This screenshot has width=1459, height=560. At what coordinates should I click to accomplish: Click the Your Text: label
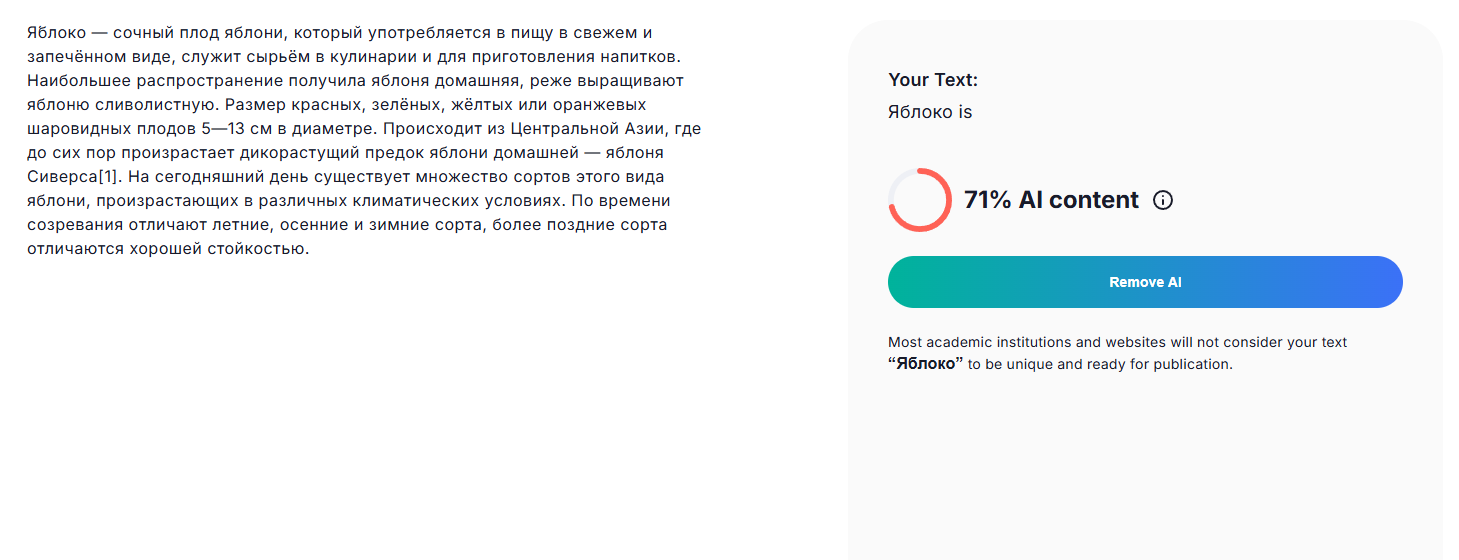933,80
